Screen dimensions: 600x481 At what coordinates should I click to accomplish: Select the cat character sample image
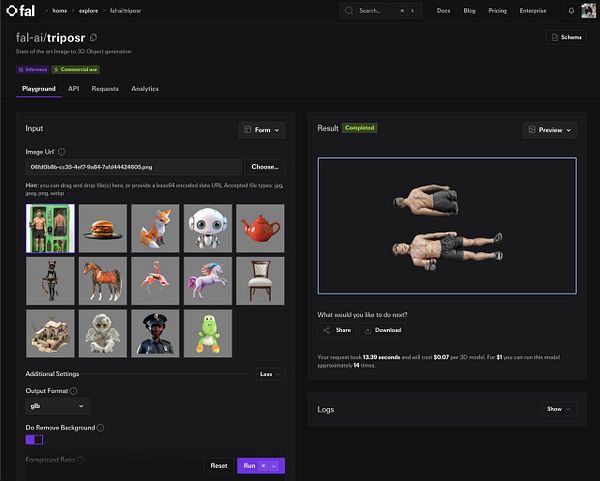click(x=50, y=281)
